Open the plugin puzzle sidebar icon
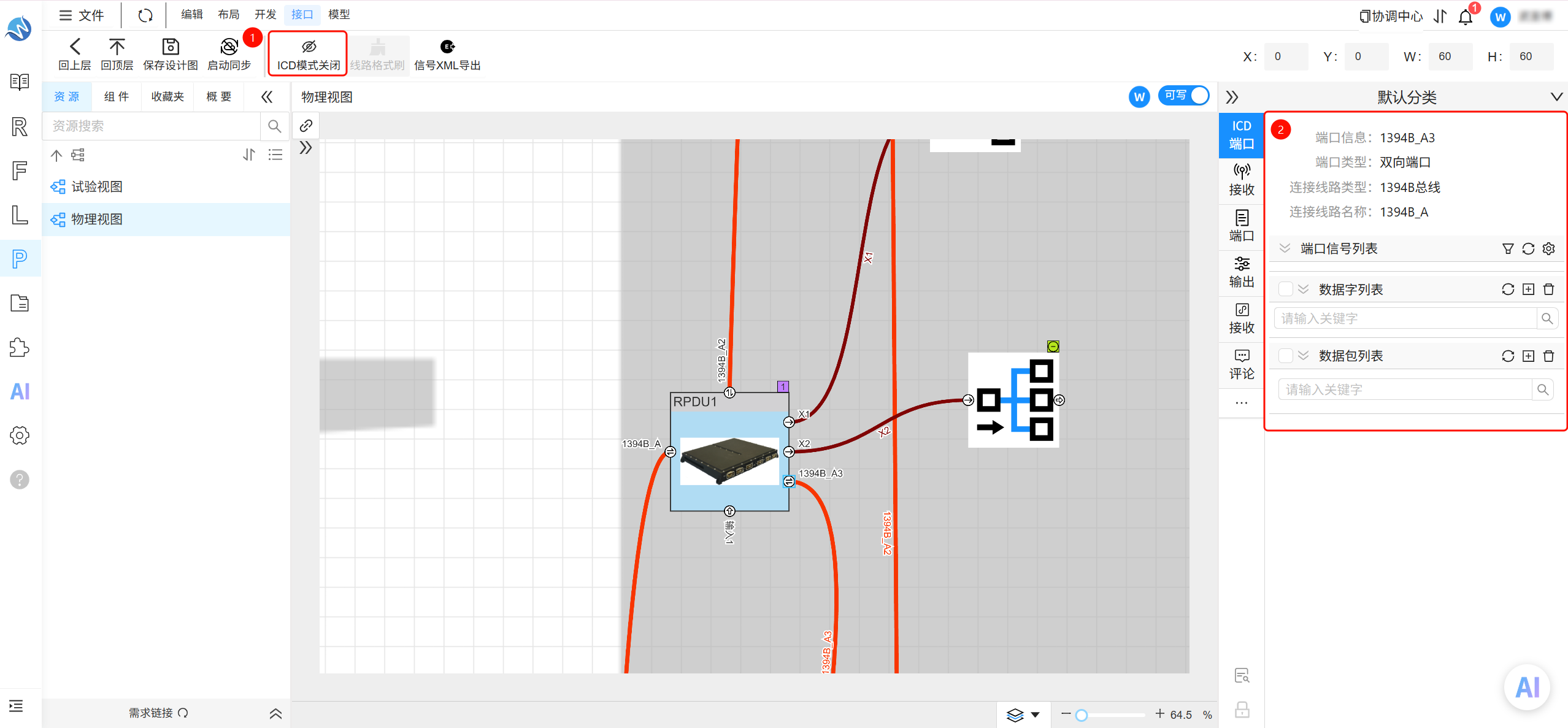The width and height of the screenshot is (1568, 728). [x=20, y=348]
